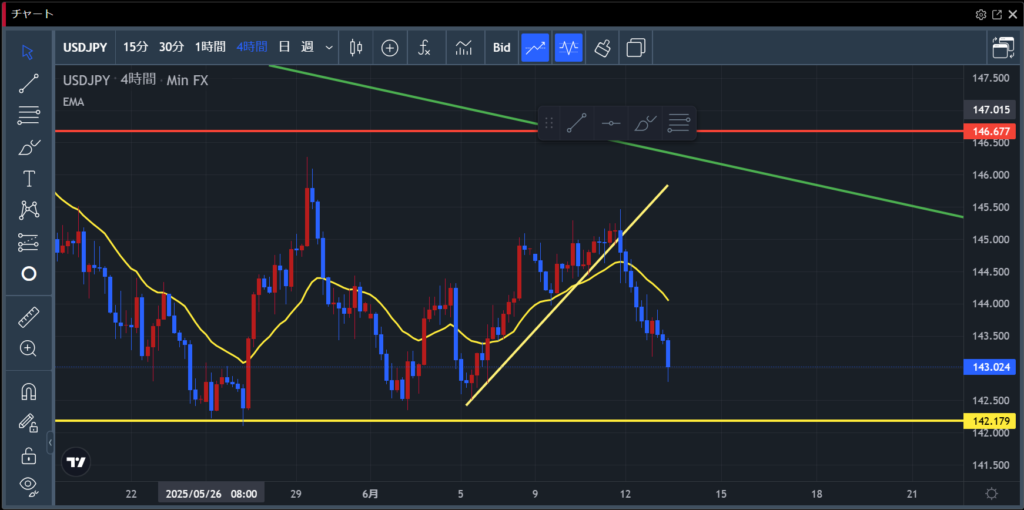This screenshot has width=1024, height=510.
Task: Click the paint brush toolbar icon
Action: pos(603,48)
